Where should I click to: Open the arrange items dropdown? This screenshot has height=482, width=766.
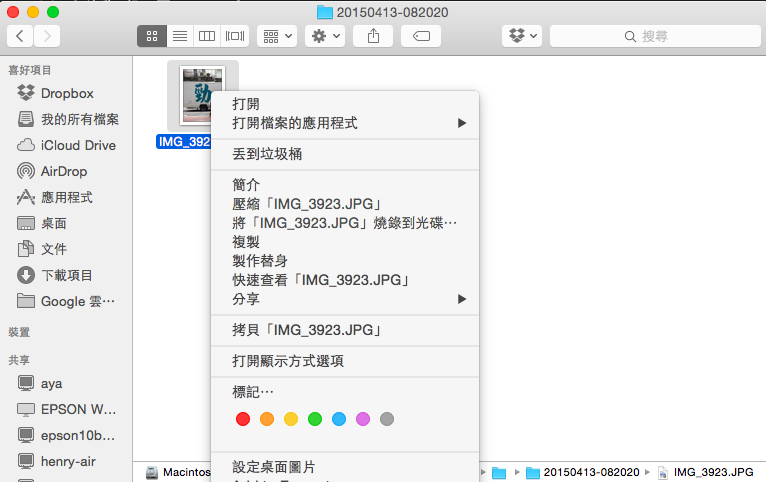tap(277, 36)
